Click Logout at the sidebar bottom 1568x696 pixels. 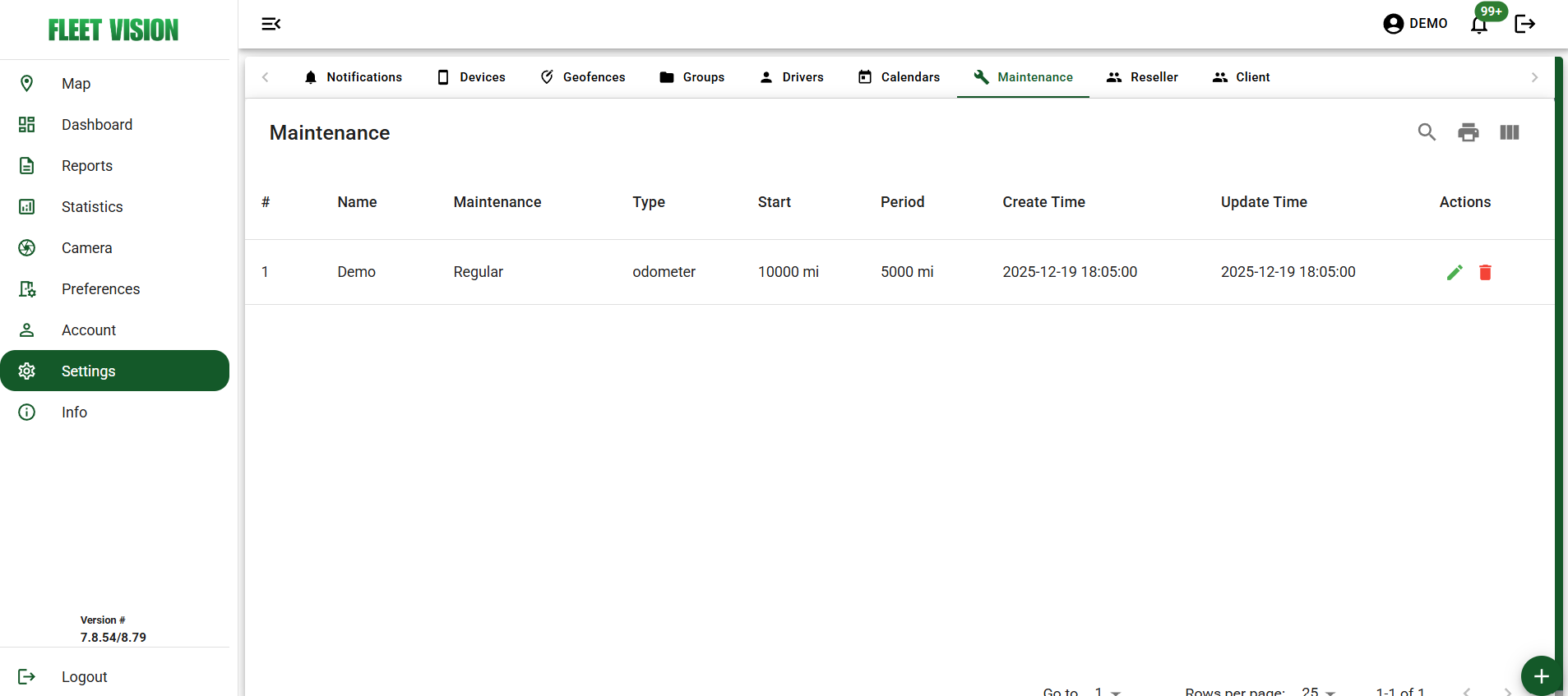click(x=114, y=676)
